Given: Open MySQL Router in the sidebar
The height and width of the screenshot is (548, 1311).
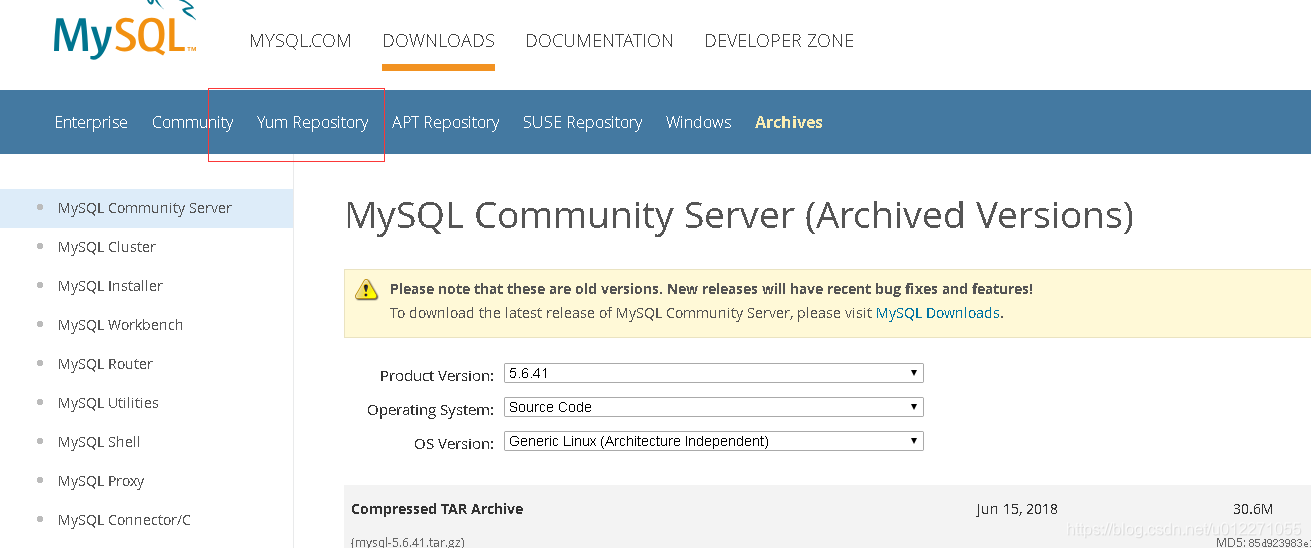Looking at the screenshot, I should [x=105, y=364].
